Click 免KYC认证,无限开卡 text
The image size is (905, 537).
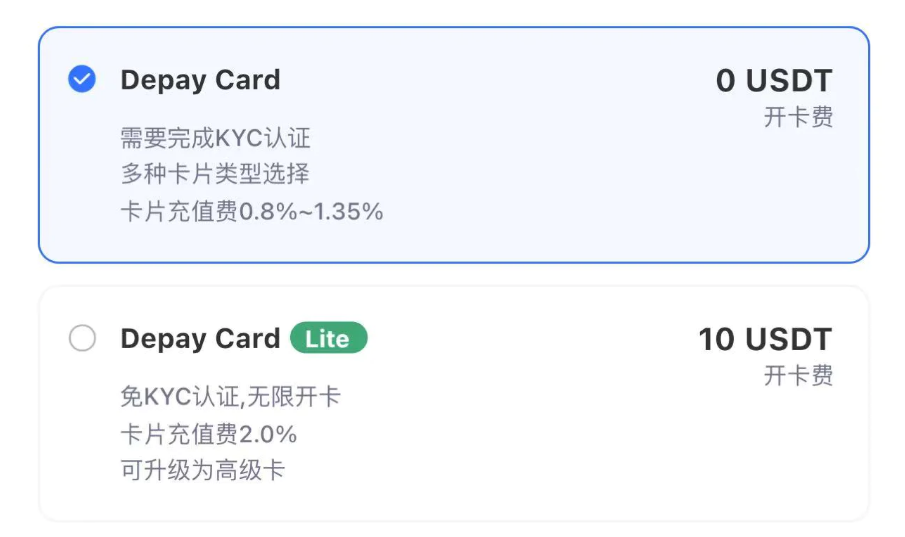(230, 397)
